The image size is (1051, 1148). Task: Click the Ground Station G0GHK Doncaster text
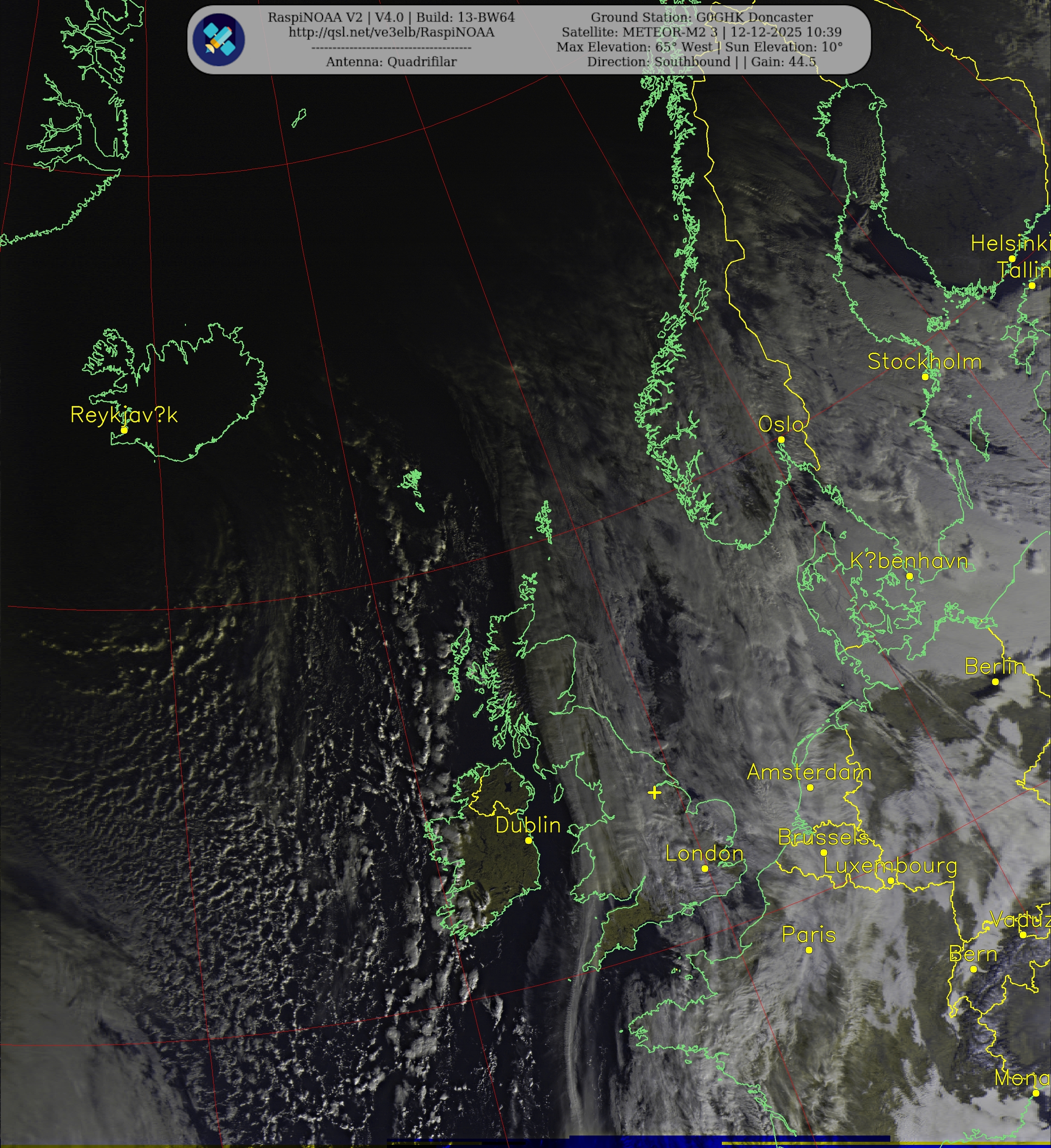(x=702, y=17)
